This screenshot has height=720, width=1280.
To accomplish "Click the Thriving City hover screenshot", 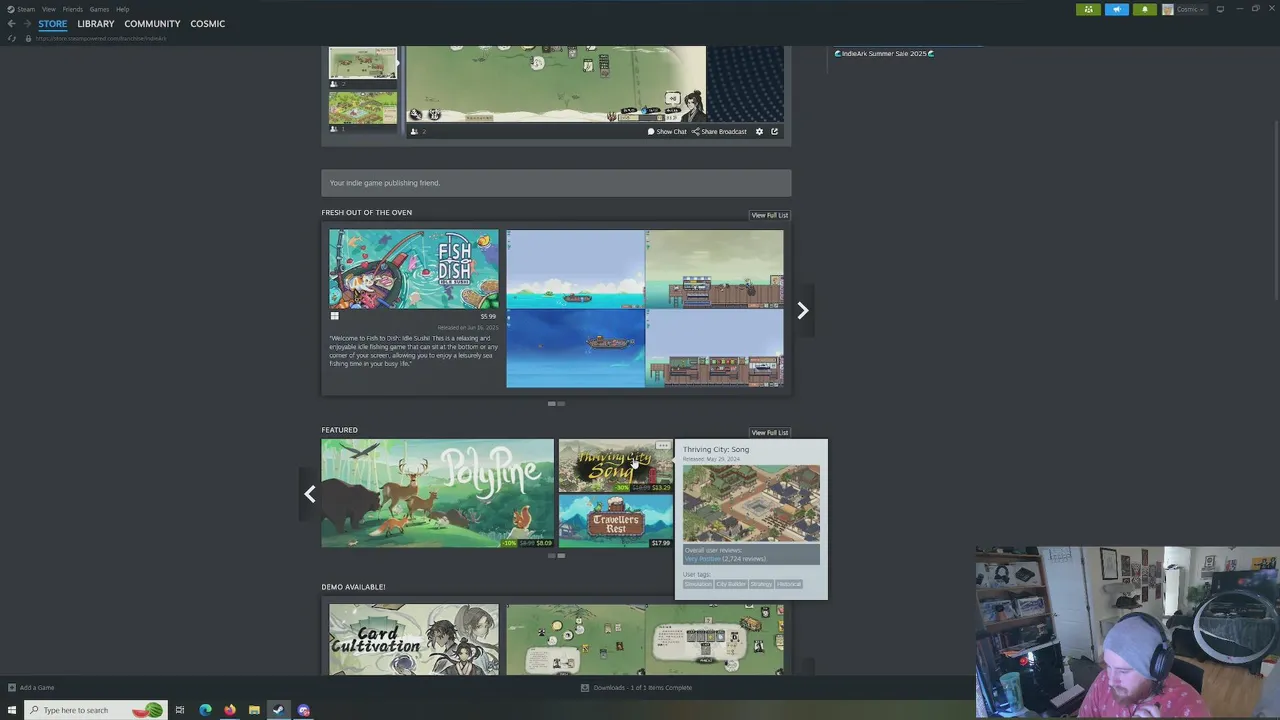I will tap(751, 504).
